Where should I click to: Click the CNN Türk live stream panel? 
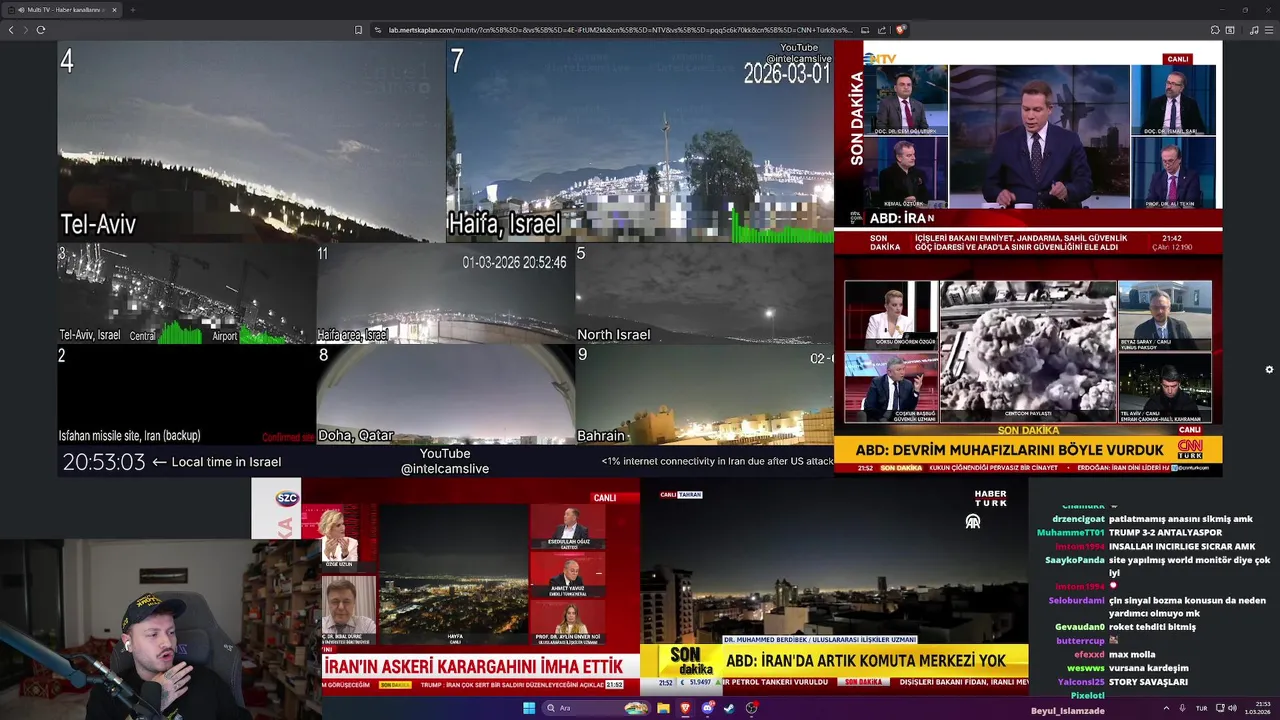tap(1028, 367)
